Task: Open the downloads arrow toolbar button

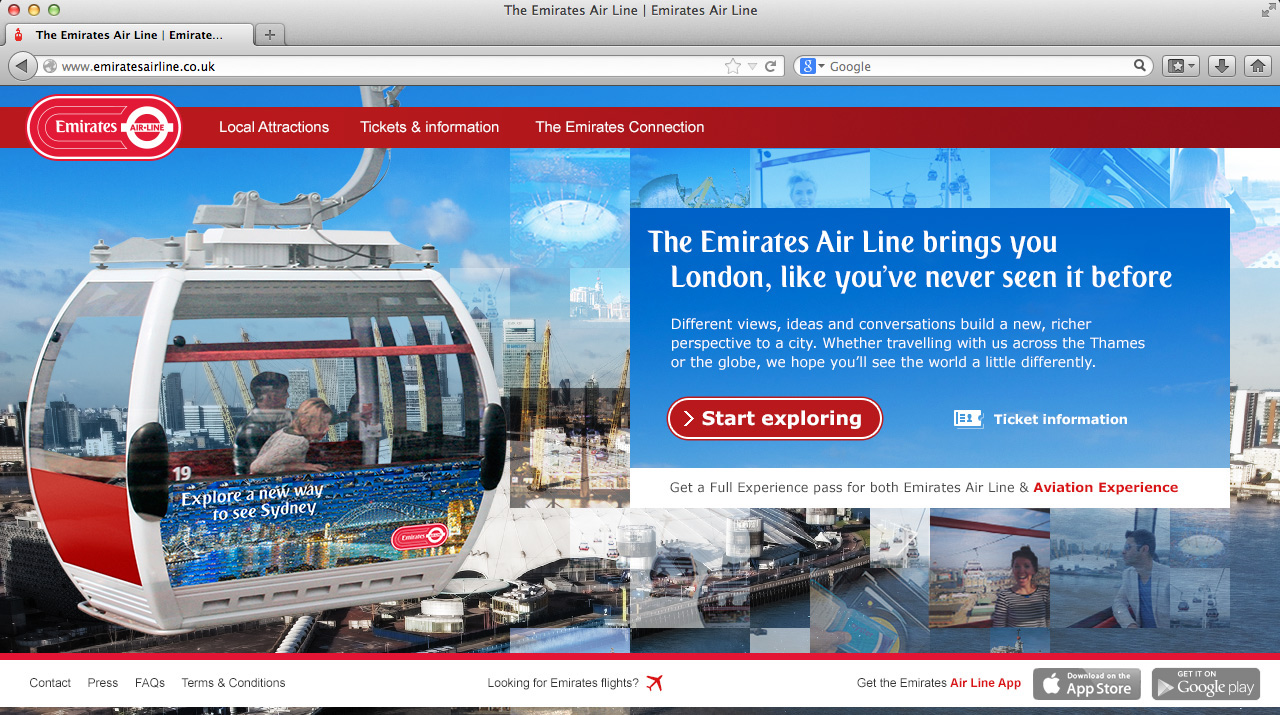Action: click(x=1221, y=66)
